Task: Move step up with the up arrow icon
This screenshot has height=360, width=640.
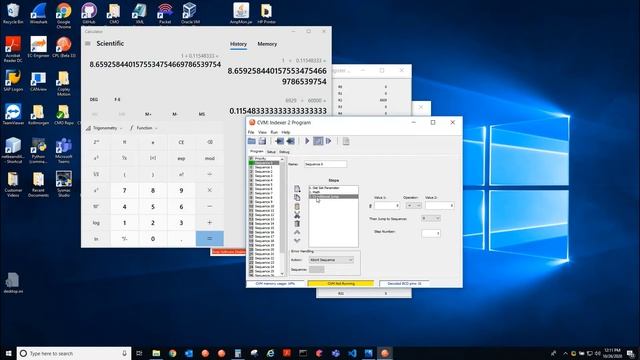Action: pos(297,232)
